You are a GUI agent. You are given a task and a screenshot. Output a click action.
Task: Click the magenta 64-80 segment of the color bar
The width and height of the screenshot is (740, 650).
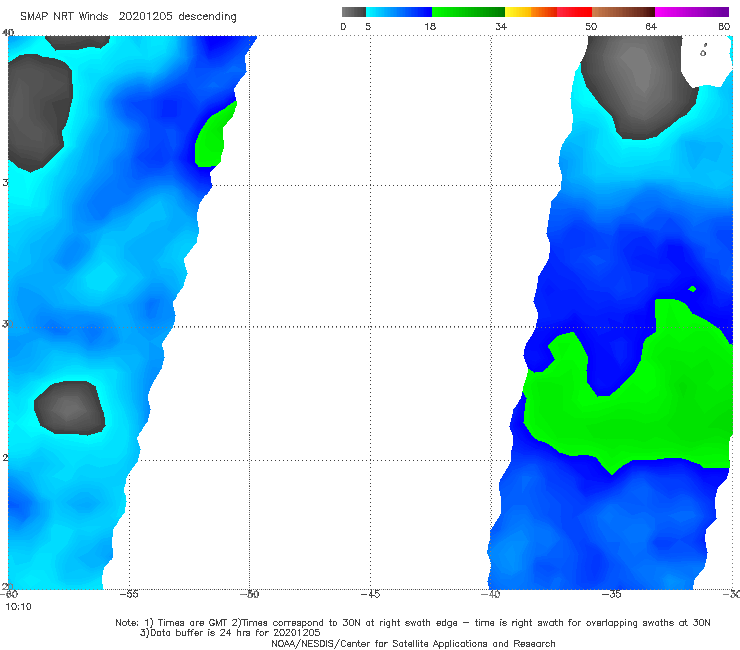pos(692,12)
